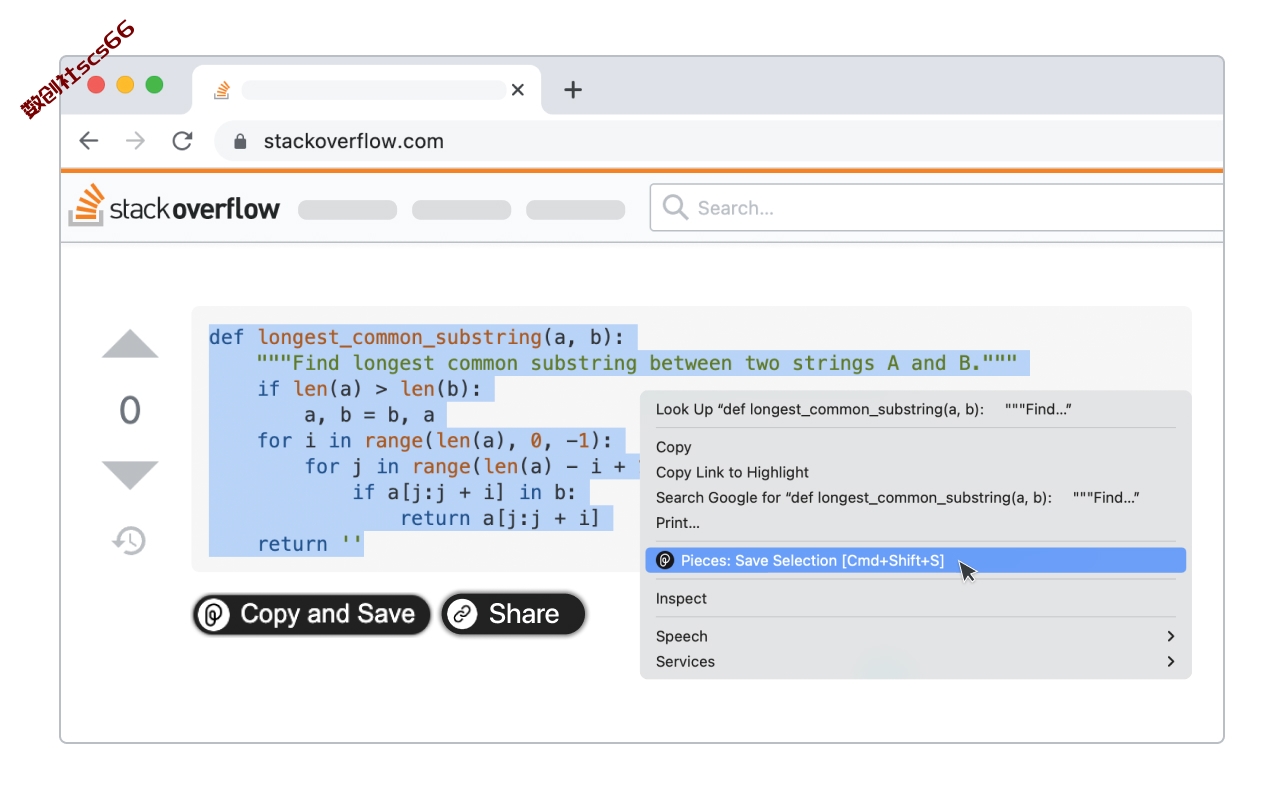Click the final line return ''

[x=310, y=544]
